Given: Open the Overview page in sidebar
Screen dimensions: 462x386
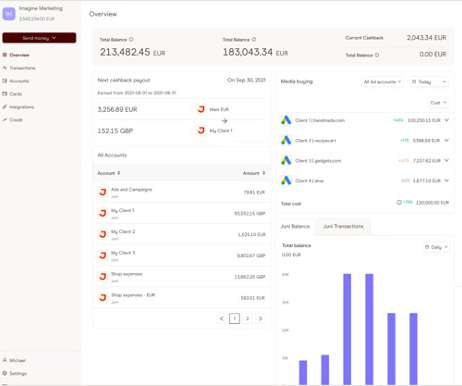Looking at the screenshot, I should pyautogui.click(x=19, y=55).
